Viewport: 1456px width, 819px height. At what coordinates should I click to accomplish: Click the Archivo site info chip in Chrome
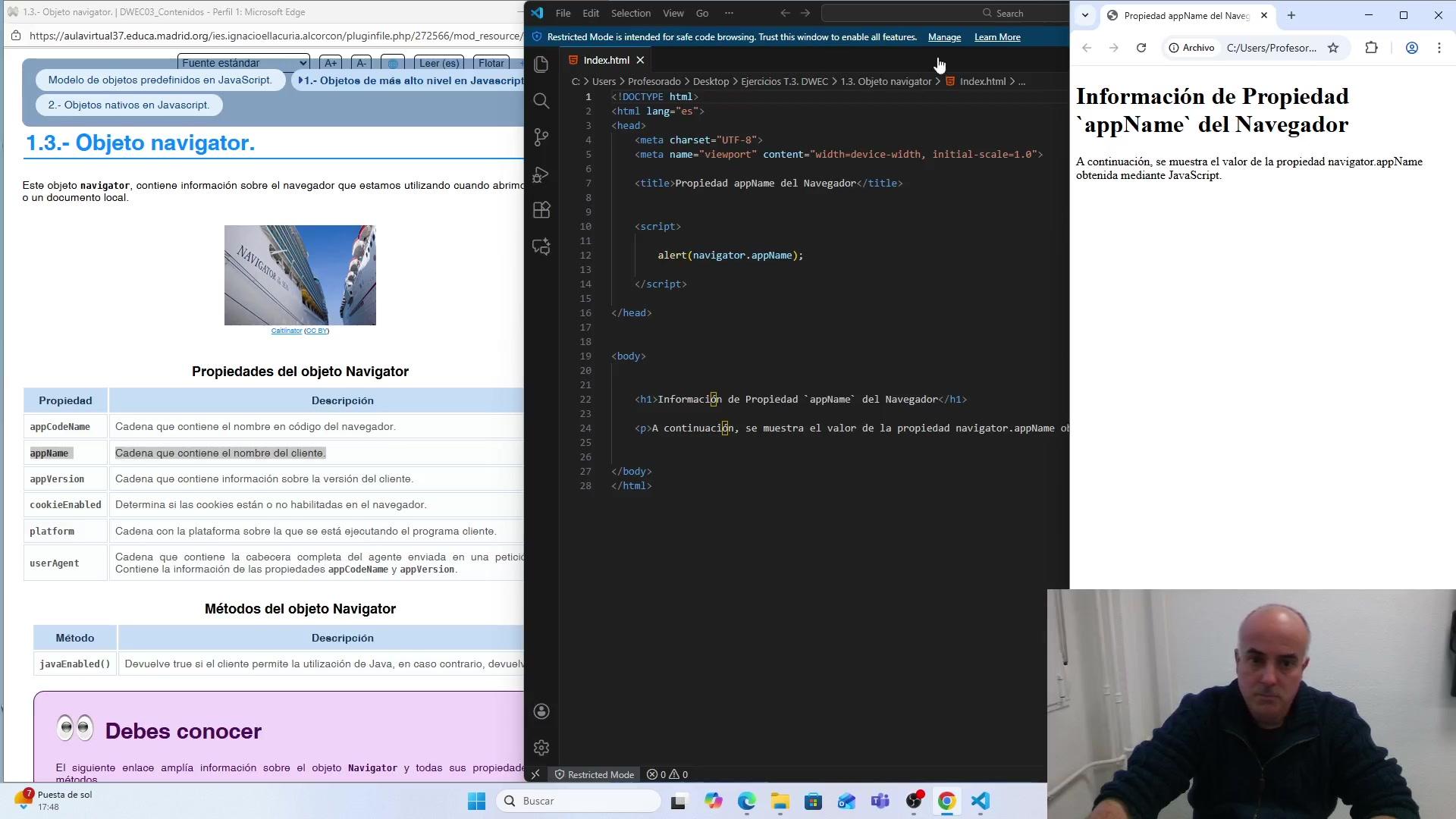(1192, 48)
